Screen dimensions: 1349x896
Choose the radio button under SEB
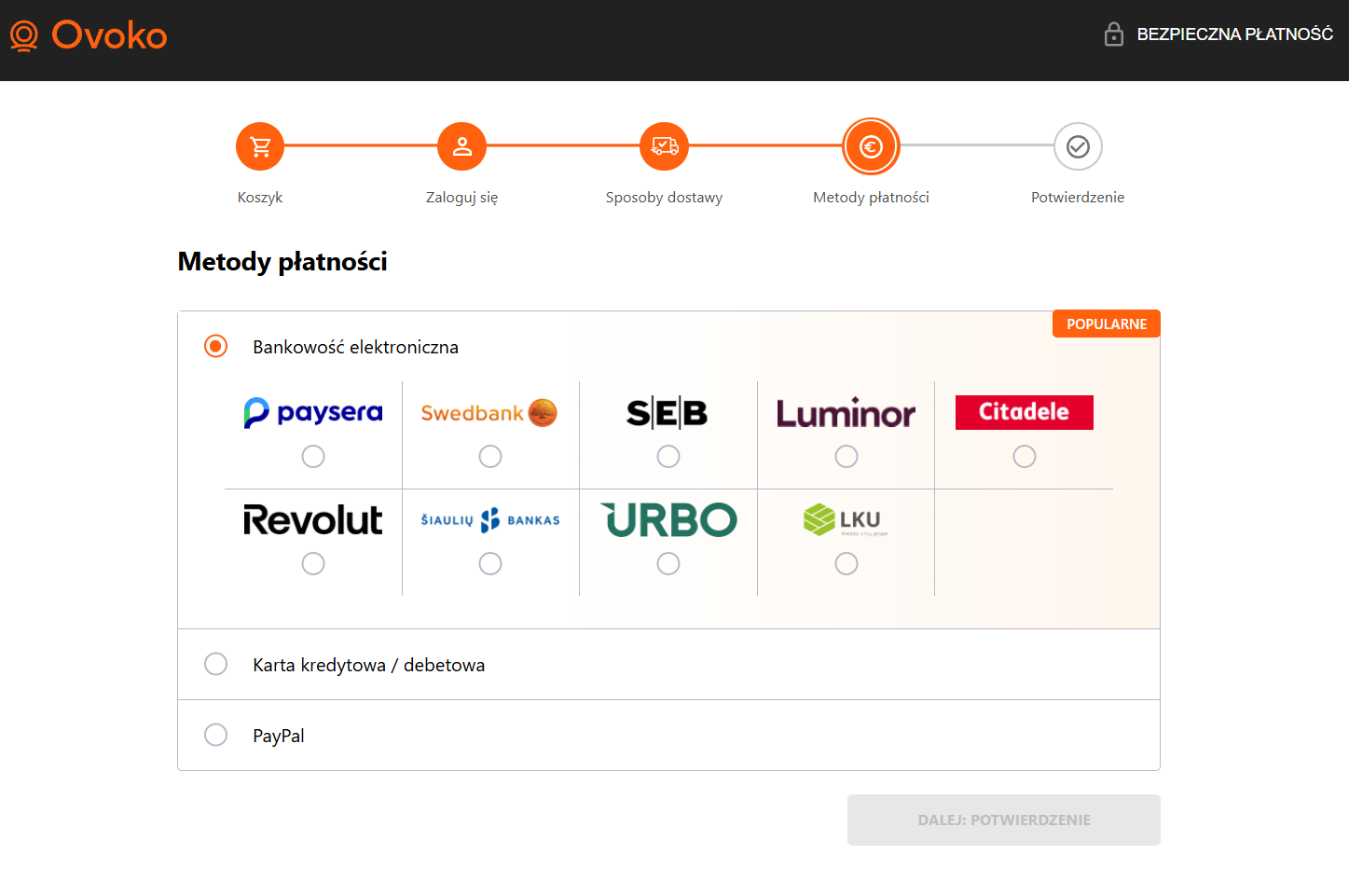668,456
